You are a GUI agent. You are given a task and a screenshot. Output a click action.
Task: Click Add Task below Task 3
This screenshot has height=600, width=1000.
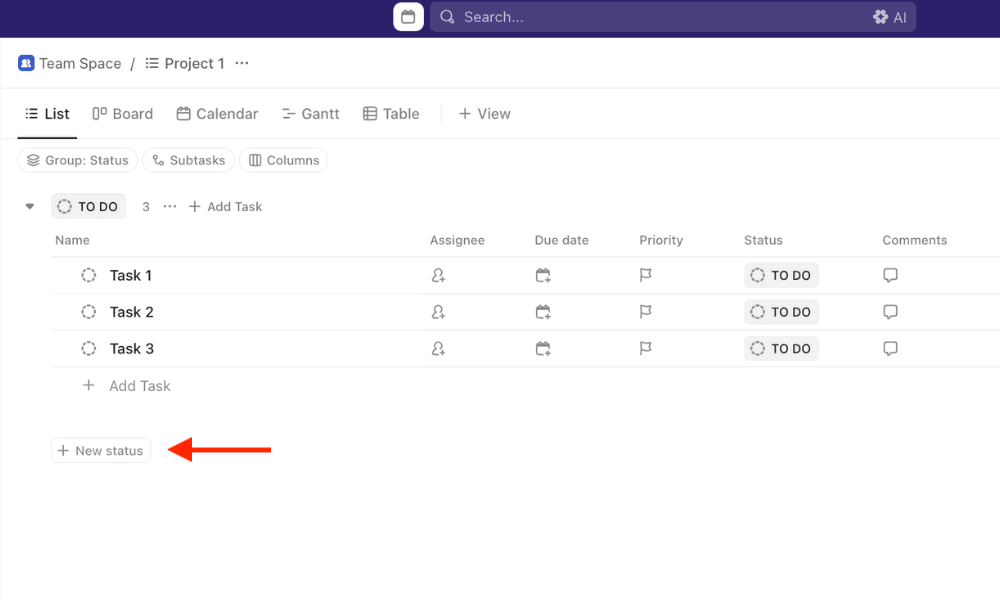[127, 386]
